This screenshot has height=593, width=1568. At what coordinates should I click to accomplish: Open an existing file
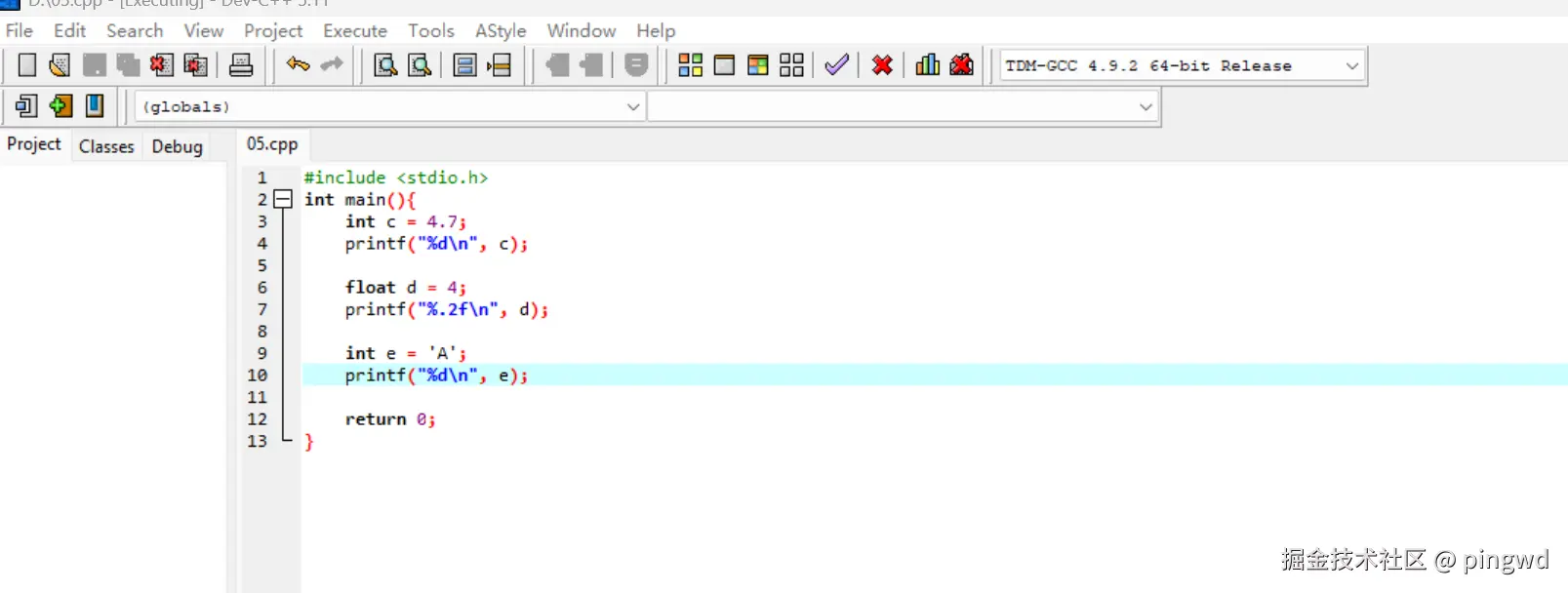point(60,65)
